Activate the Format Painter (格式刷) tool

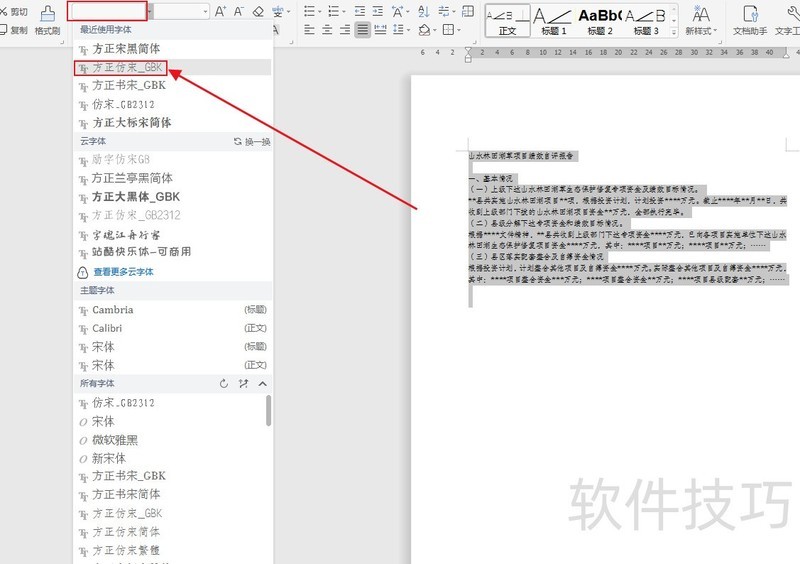[47, 21]
